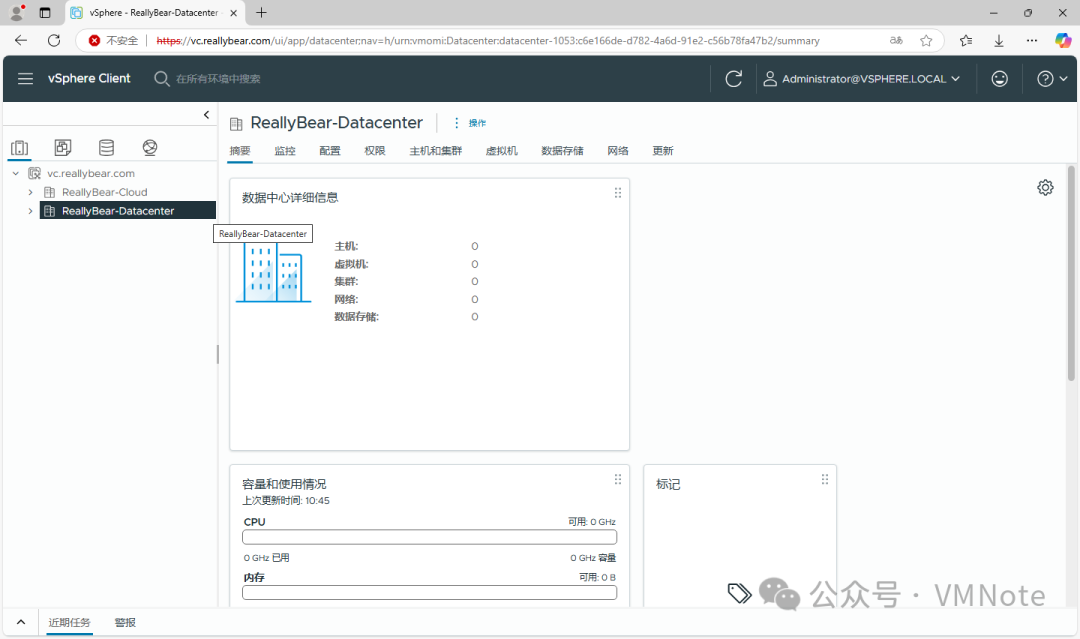This screenshot has height=639, width=1080.
Task: Switch to the 数据存储 tab
Action: tap(562, 151)
